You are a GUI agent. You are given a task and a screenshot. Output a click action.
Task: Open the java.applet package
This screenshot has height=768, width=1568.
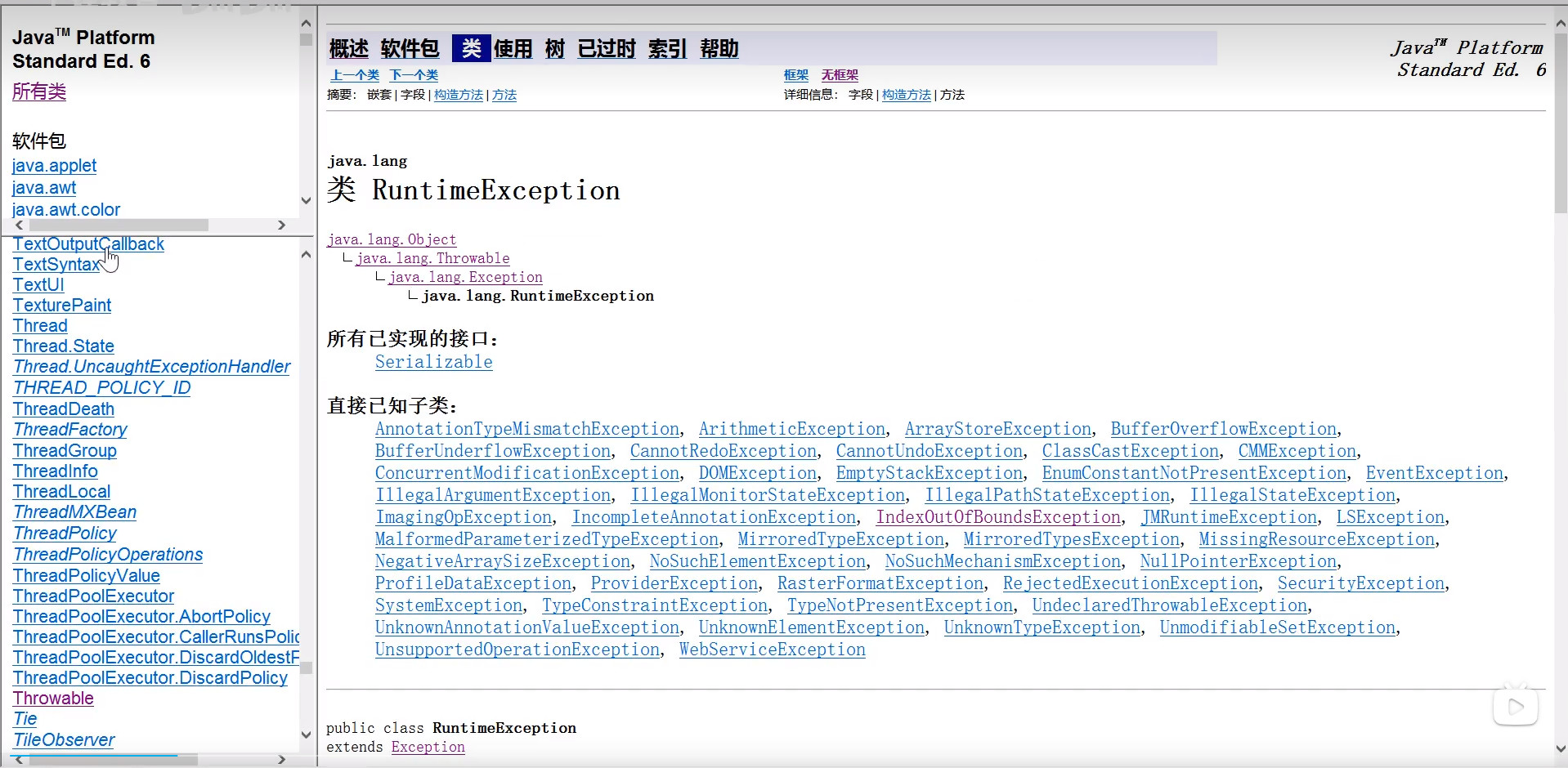[54, 166]
